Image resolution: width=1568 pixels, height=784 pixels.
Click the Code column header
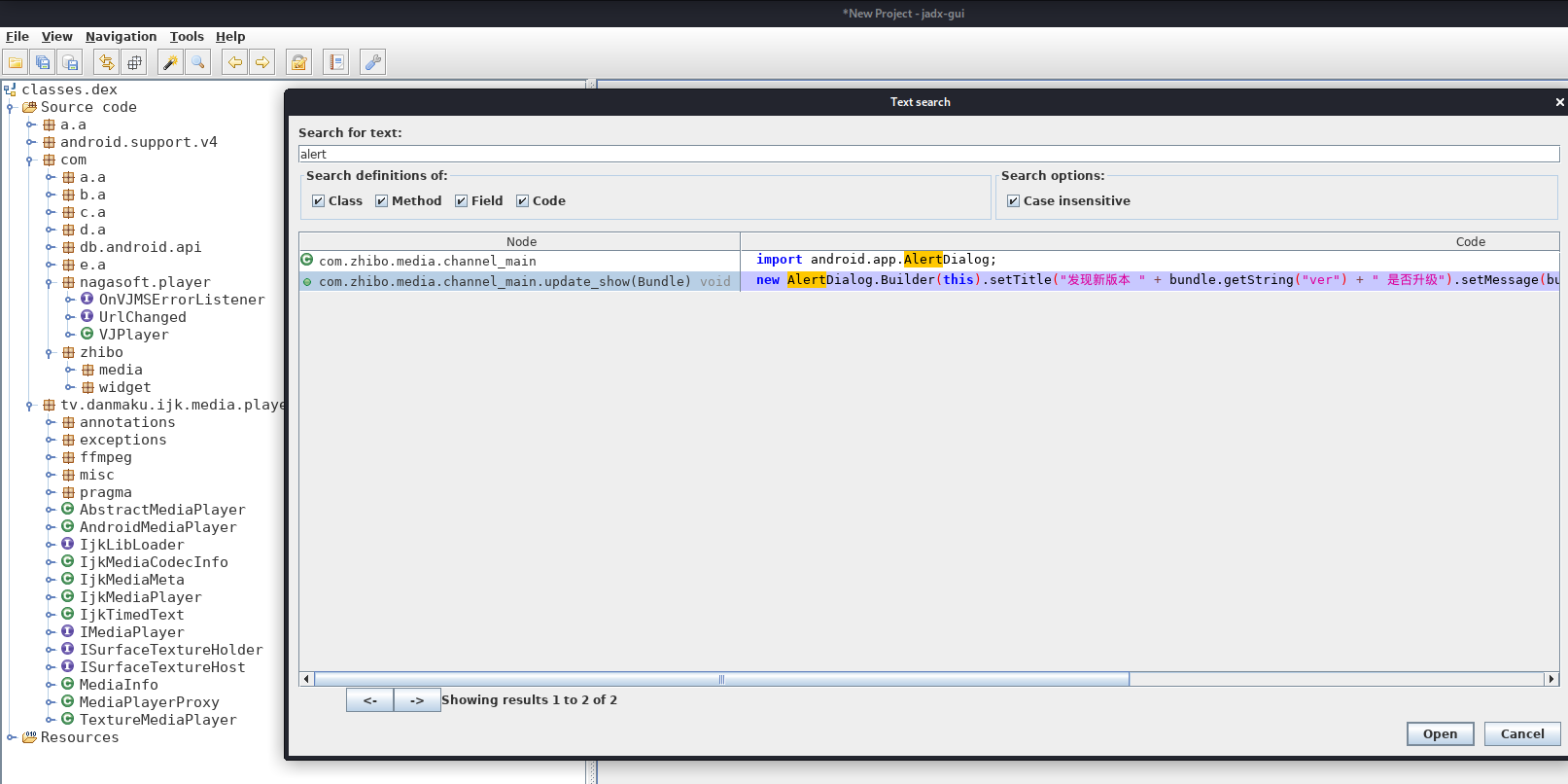point(1150,242)
